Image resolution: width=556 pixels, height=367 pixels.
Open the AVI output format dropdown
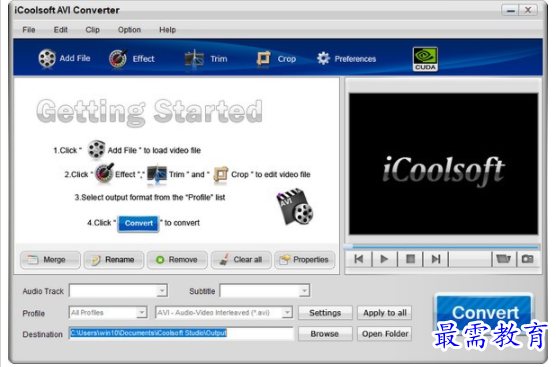tap(224, 312)
